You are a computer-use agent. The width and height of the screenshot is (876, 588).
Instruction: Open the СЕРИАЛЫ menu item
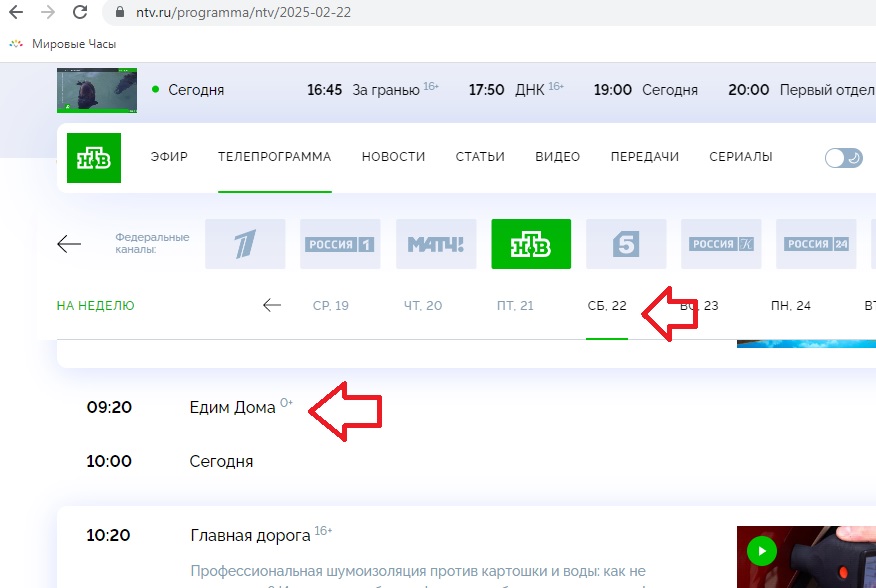tap(741, 157)
